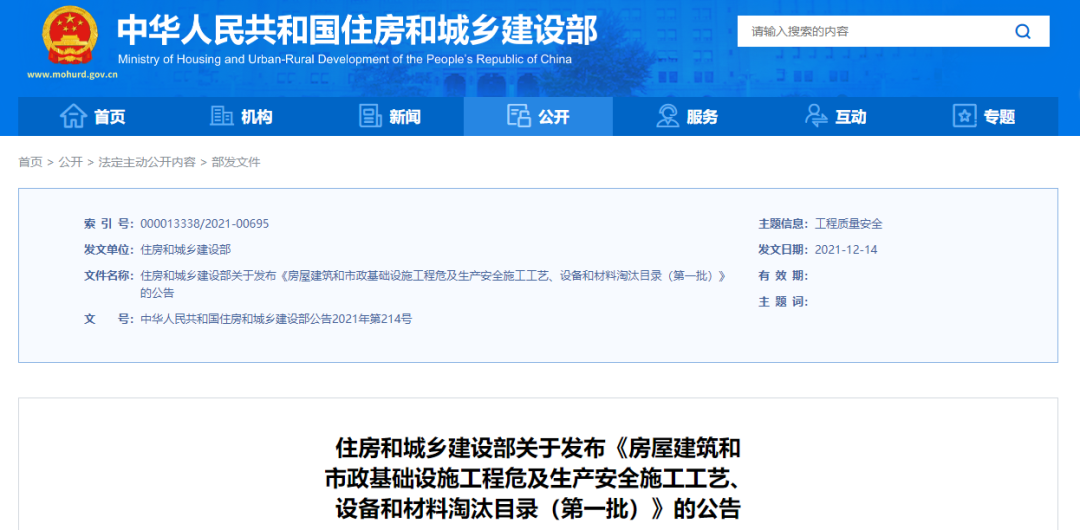1080x530 pixels.
Task: Click the 有效期 label
Action: 783,276
